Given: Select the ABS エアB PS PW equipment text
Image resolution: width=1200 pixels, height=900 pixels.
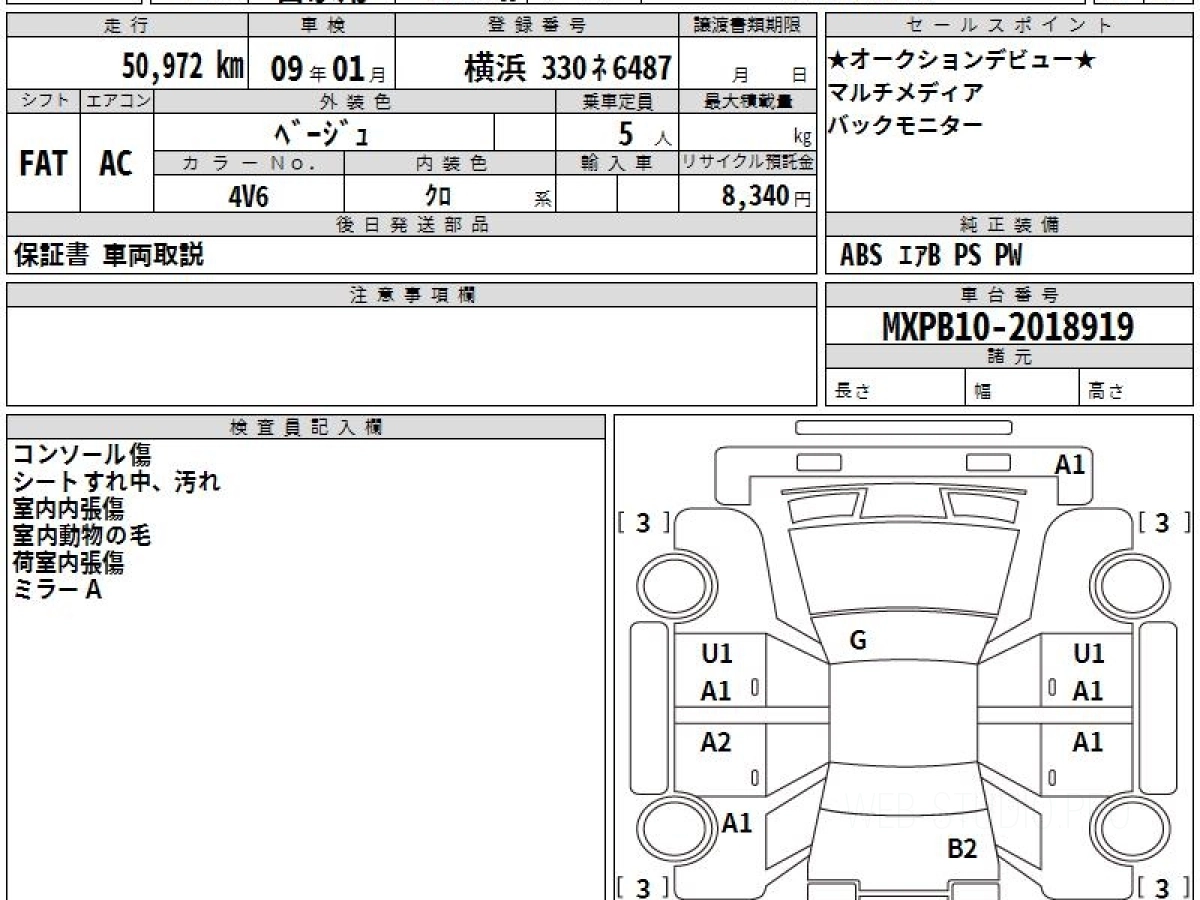Looking at the screenshot, I should tap(930, 256).
